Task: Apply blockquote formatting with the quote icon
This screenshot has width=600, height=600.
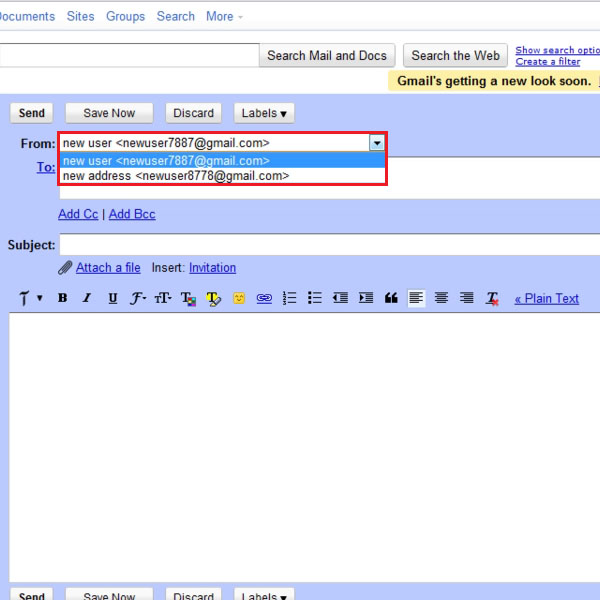Action: [x=391, y=298]
